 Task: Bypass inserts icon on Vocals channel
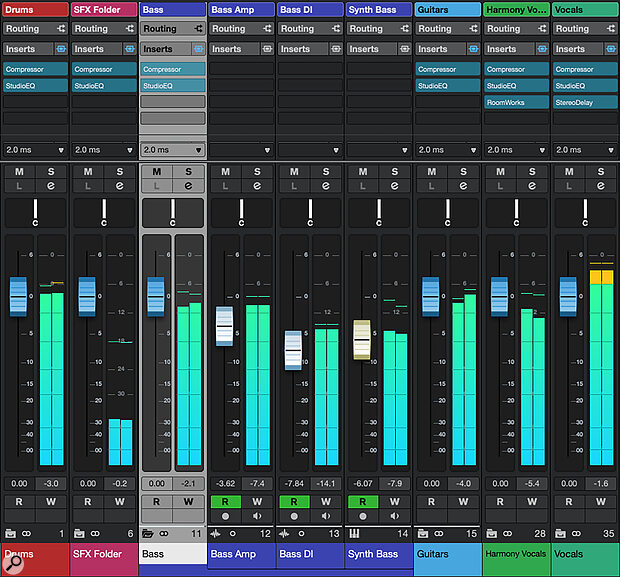(x=611, y=49)
